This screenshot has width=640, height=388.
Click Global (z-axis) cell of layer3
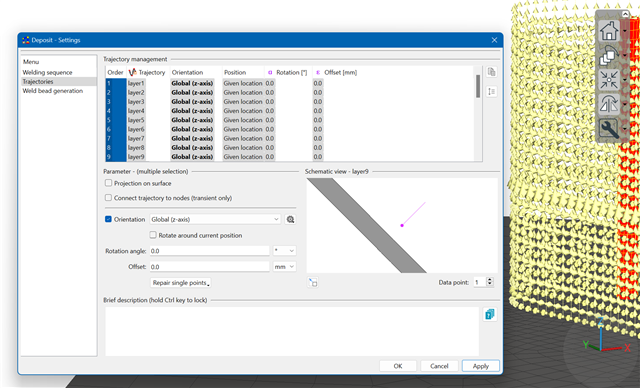tap(192, 102)
